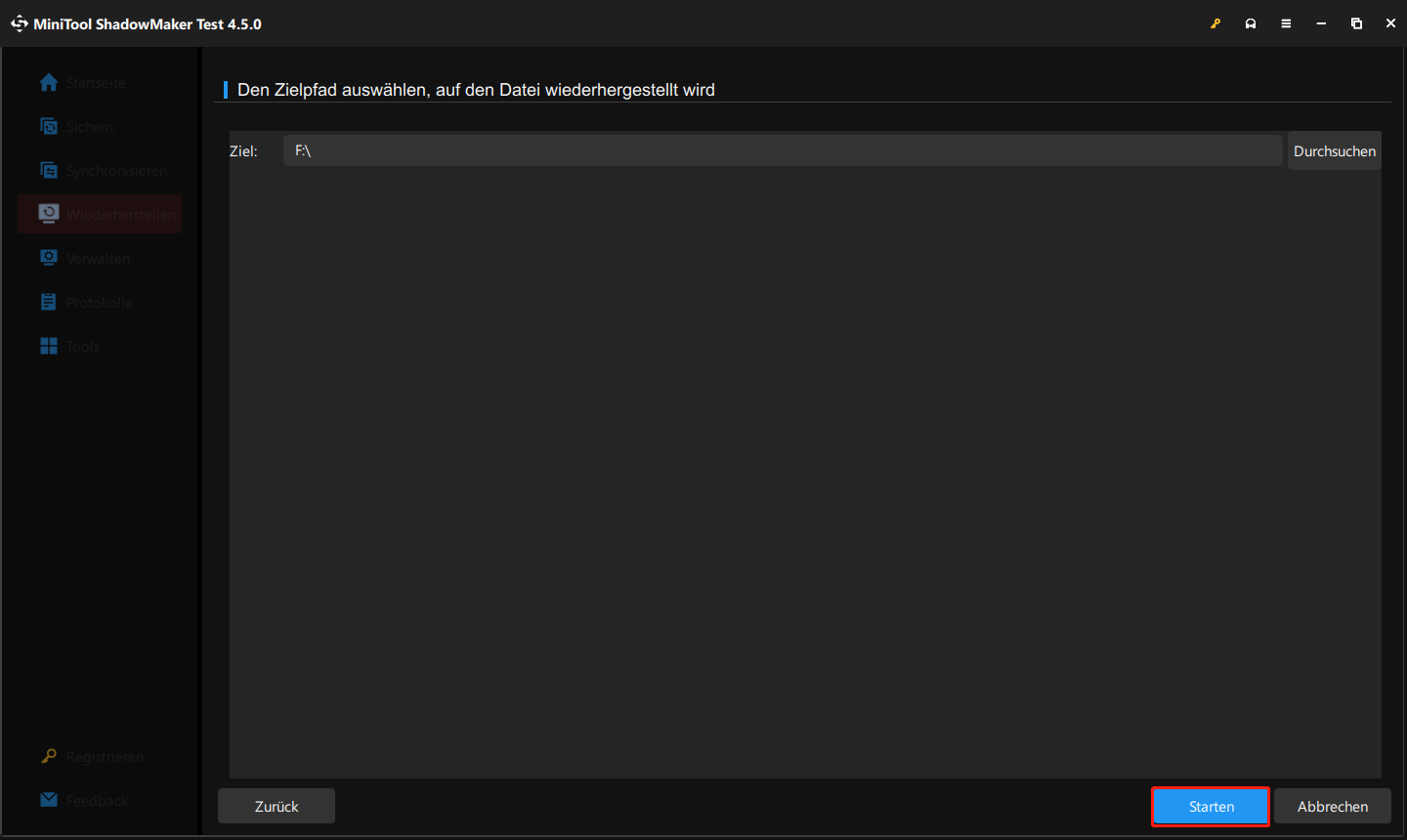Go back with the Zurück button
1407x840 pixels.
(x=277, y=807)
